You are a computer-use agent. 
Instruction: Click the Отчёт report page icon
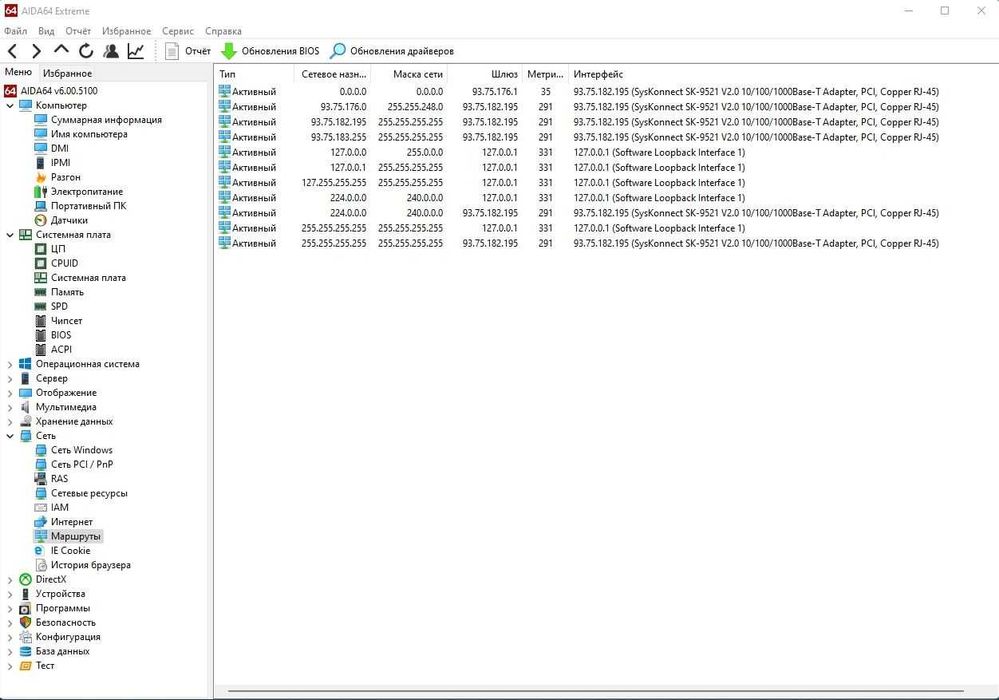[172, 51]
